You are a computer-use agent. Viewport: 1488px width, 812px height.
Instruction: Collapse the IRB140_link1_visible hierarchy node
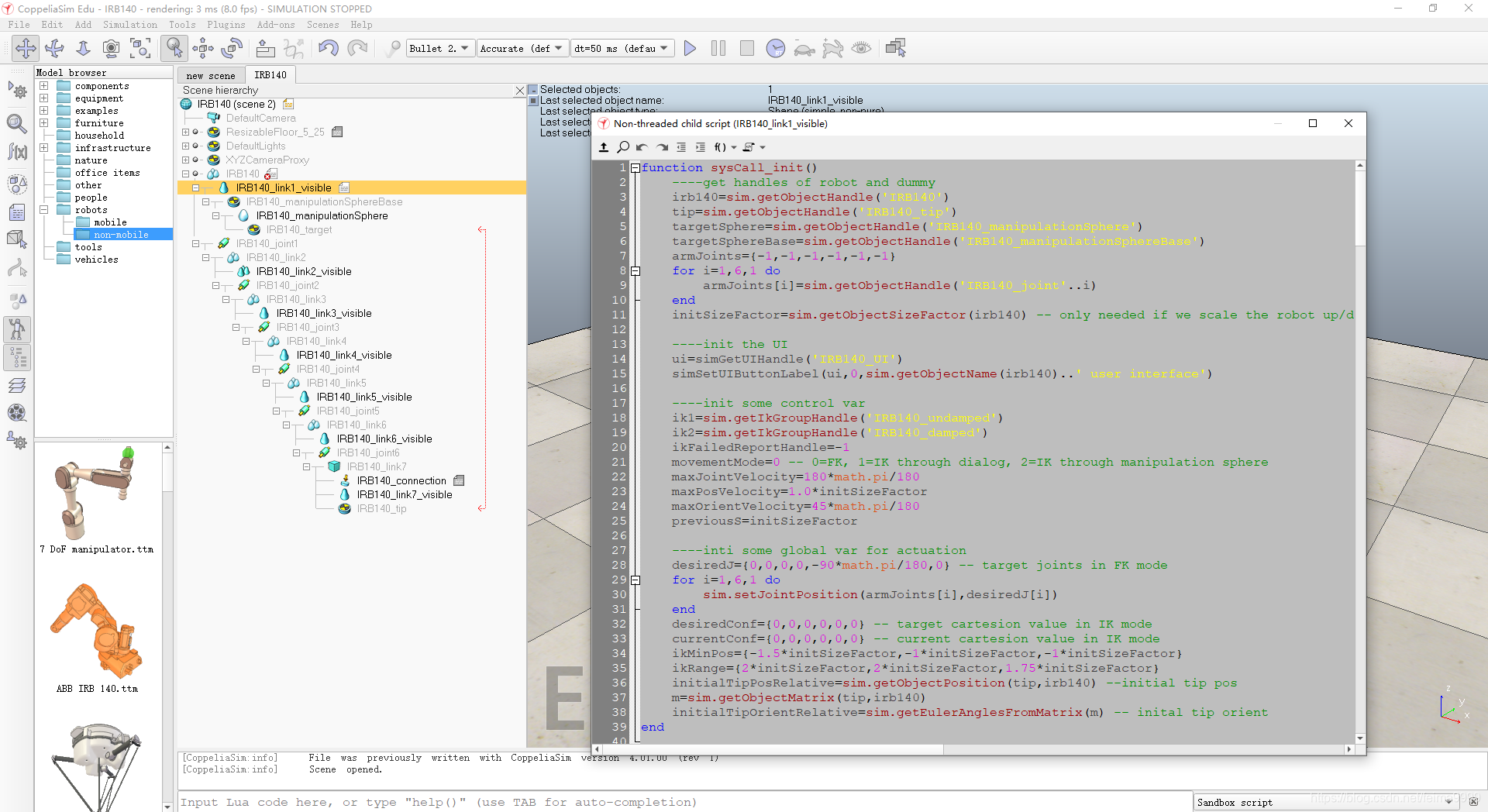coord(196,188)
